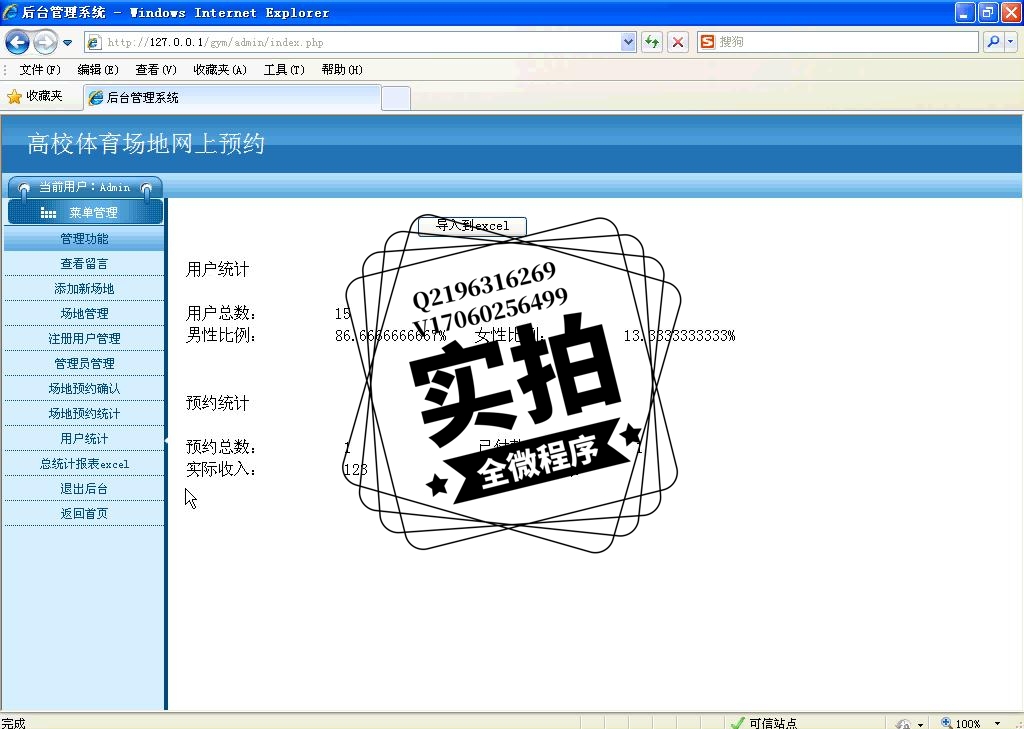Stop loading with the red X icon
This screenshot has height=729, width=1024.
coord(678,42)
